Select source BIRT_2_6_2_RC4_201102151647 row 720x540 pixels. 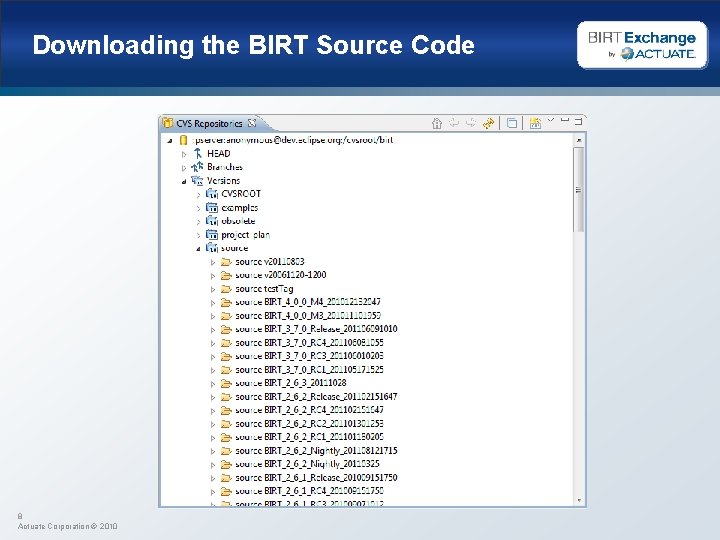coord(309,410)
